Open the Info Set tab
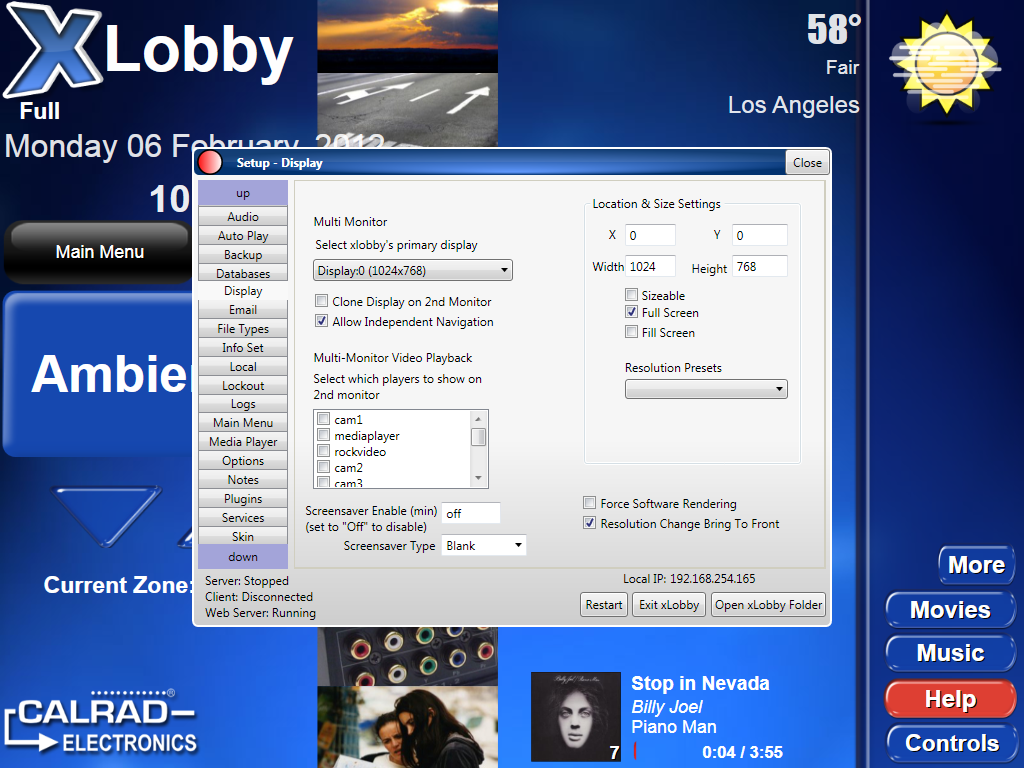This screenshot has height=768, width=1024. pos(243,347)
